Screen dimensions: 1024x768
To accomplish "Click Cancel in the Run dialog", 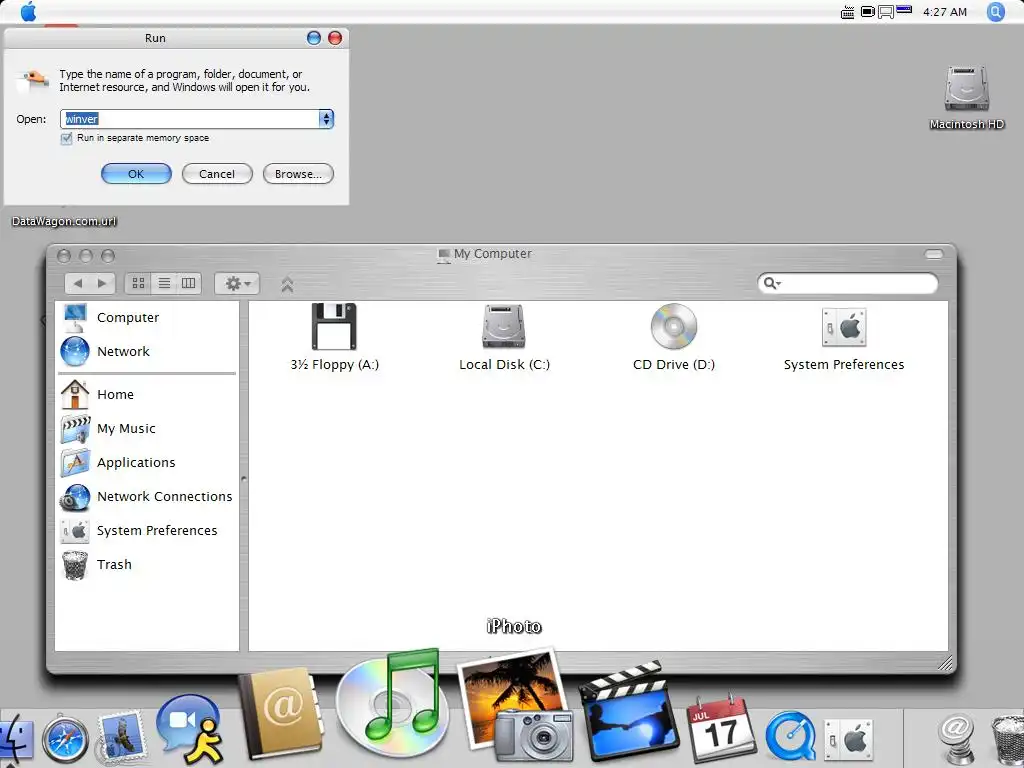I will click(217, 174).
